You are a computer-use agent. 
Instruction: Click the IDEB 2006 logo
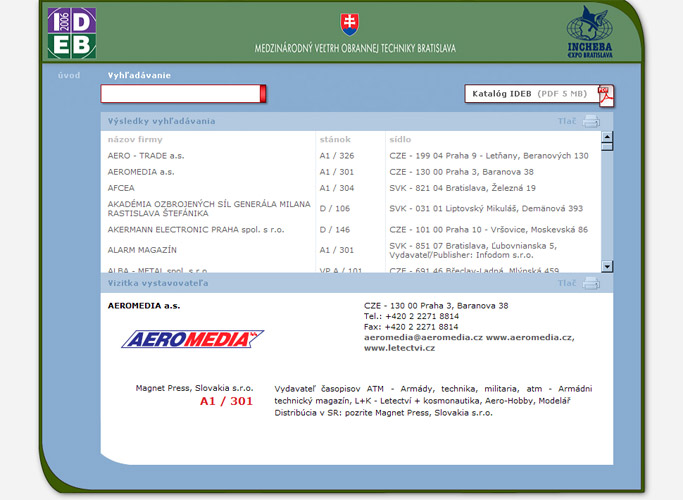tap(72, 33)
